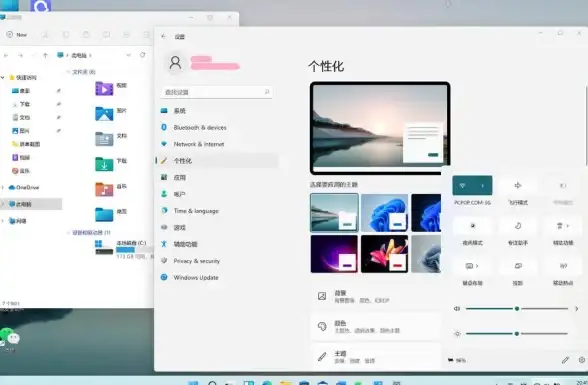Toggle night light (夜间模式) tile
Viewport: 588px width, 385px height.
point(472,226)
